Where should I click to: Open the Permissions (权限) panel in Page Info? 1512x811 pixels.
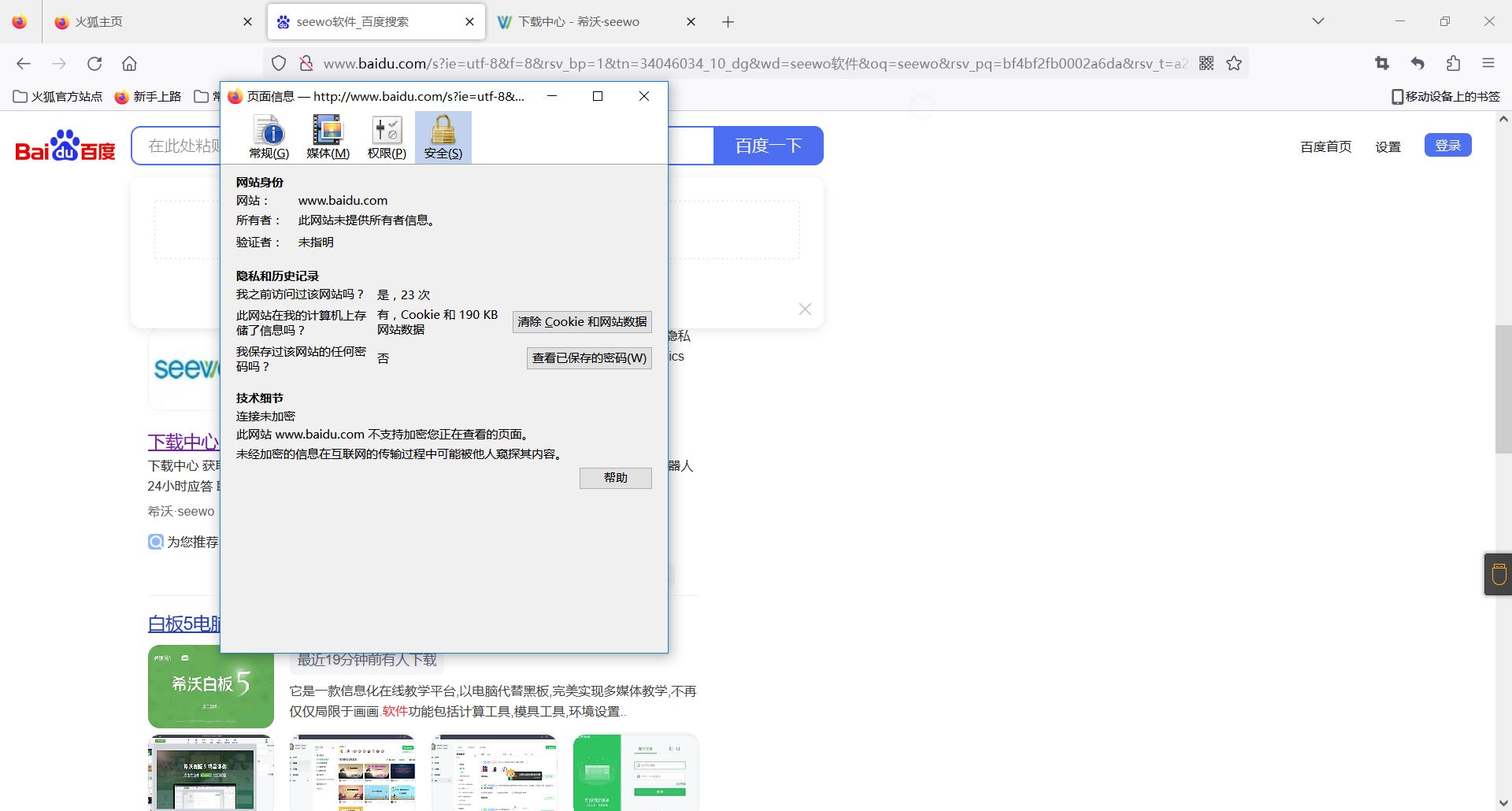(x=387, y=137)
